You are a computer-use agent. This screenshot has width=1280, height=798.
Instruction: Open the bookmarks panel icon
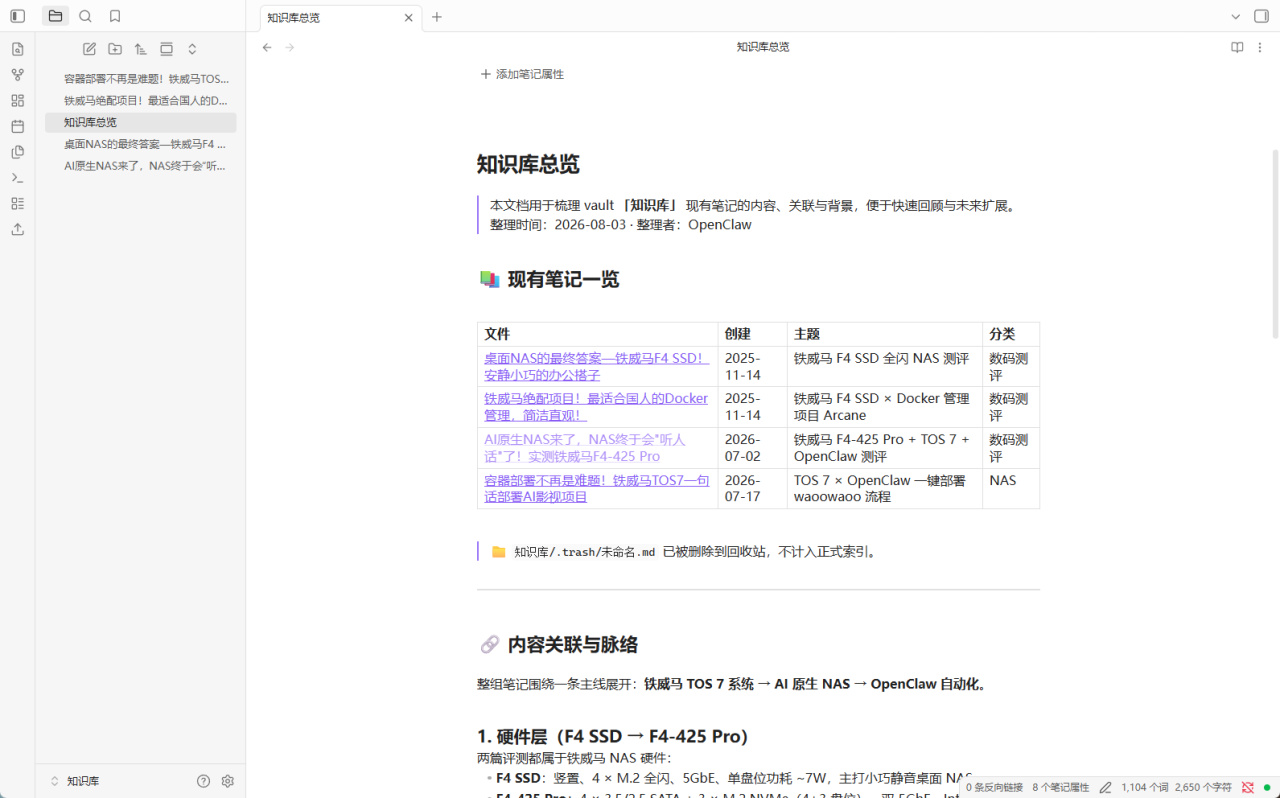tap(115, 16)
